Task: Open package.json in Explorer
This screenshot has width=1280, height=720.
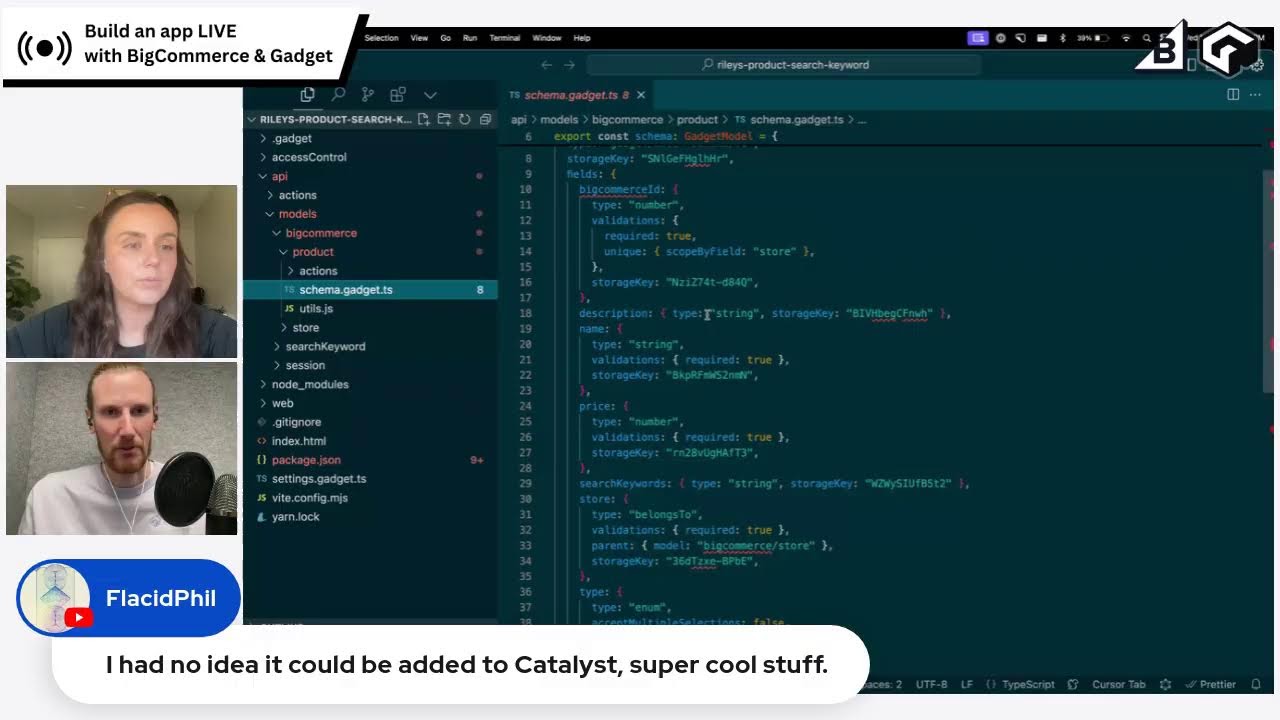Action: point(370,460)
